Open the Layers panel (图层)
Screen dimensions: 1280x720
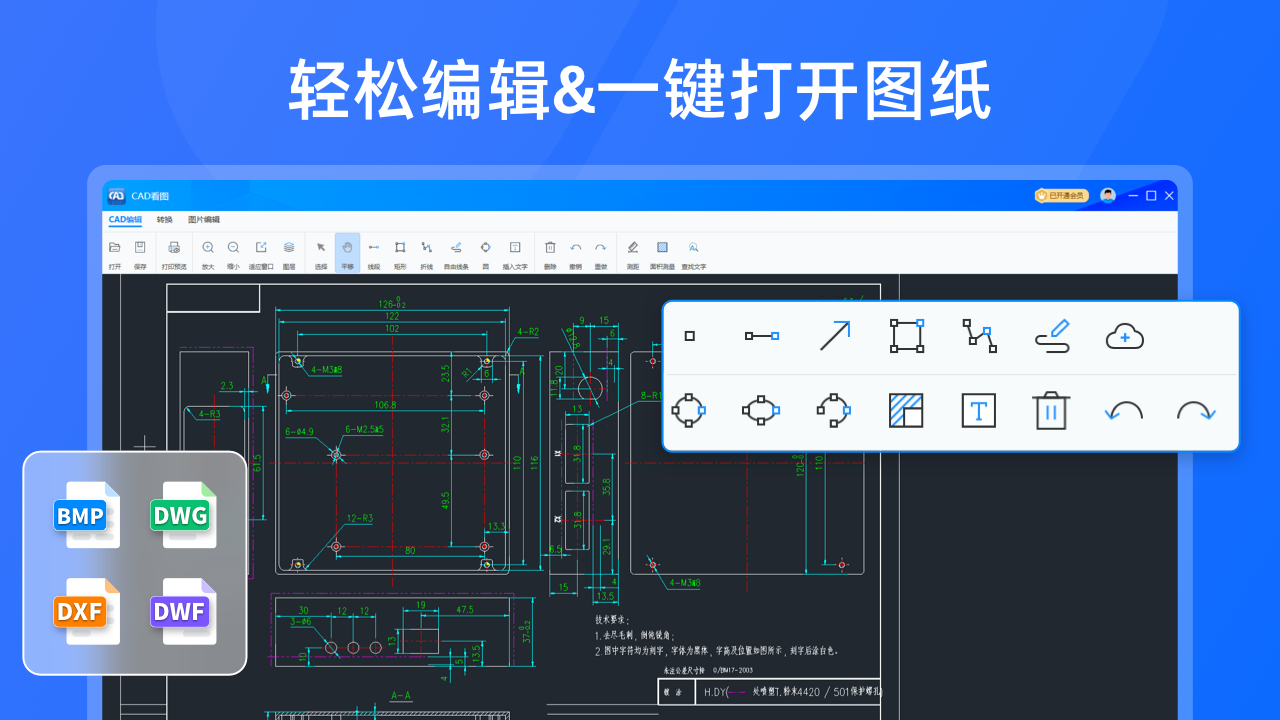[287, 252]
